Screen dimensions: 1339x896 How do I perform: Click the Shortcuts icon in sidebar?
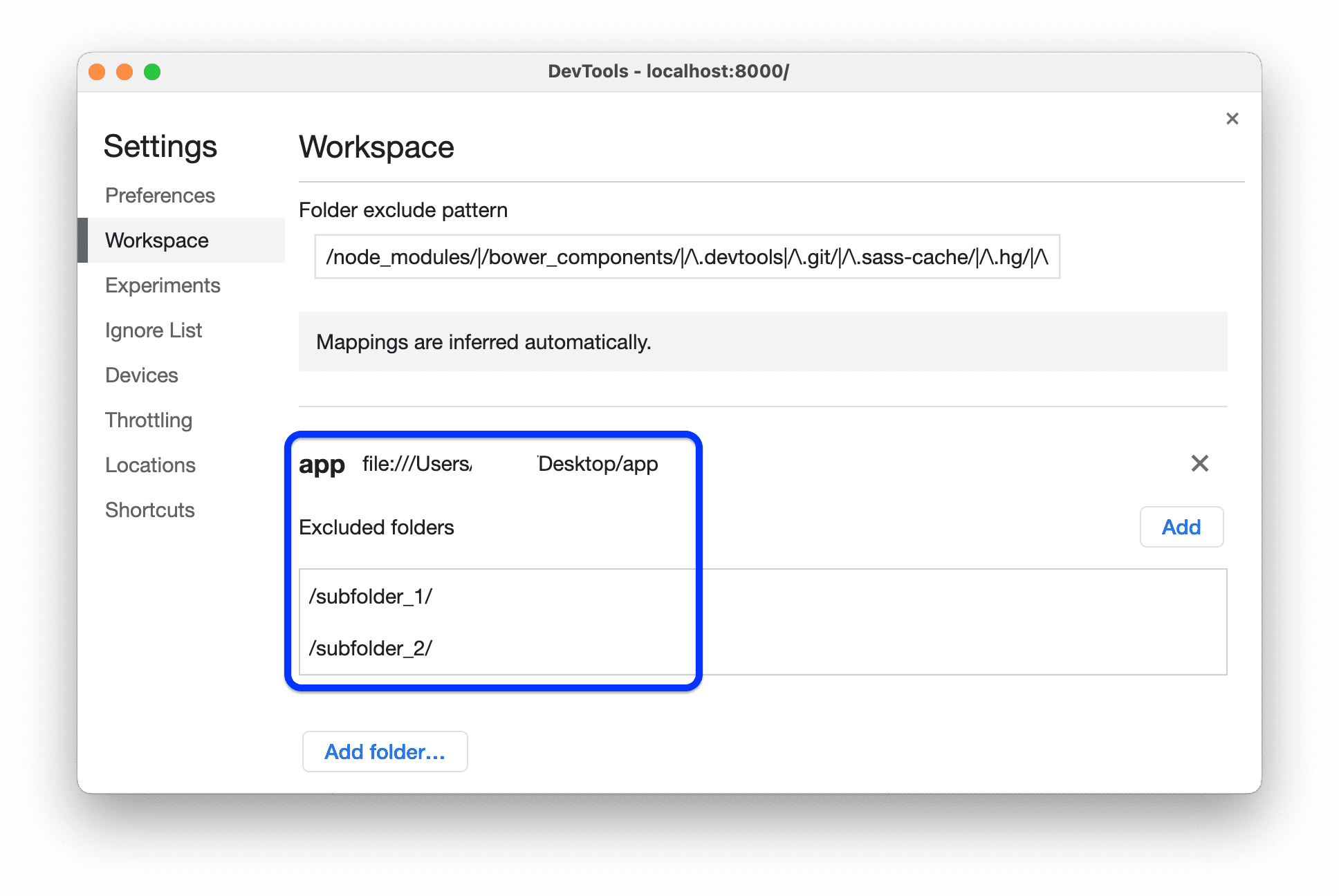150,509
